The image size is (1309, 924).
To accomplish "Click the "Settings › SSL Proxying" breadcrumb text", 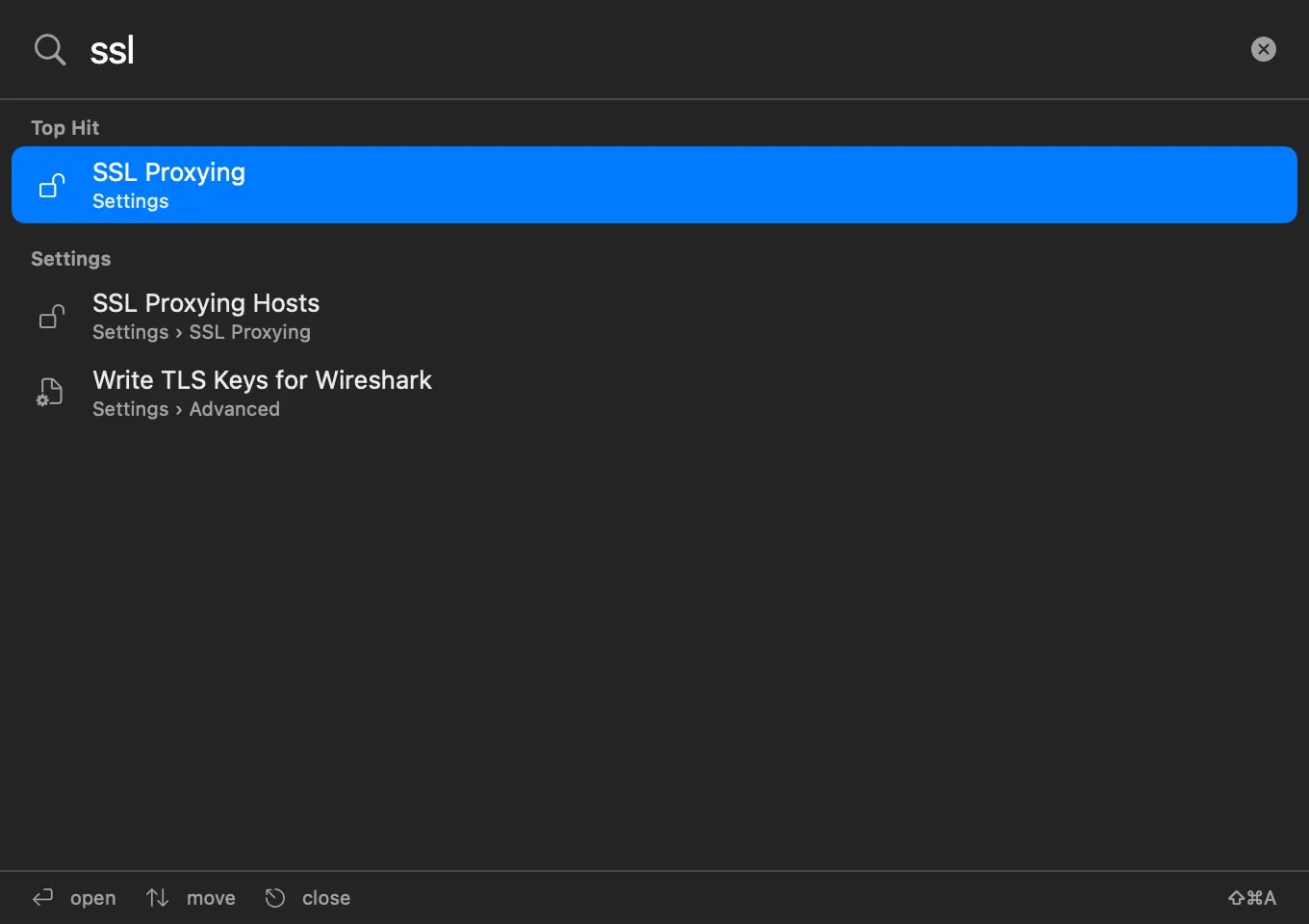I will (x=201, y=332).
